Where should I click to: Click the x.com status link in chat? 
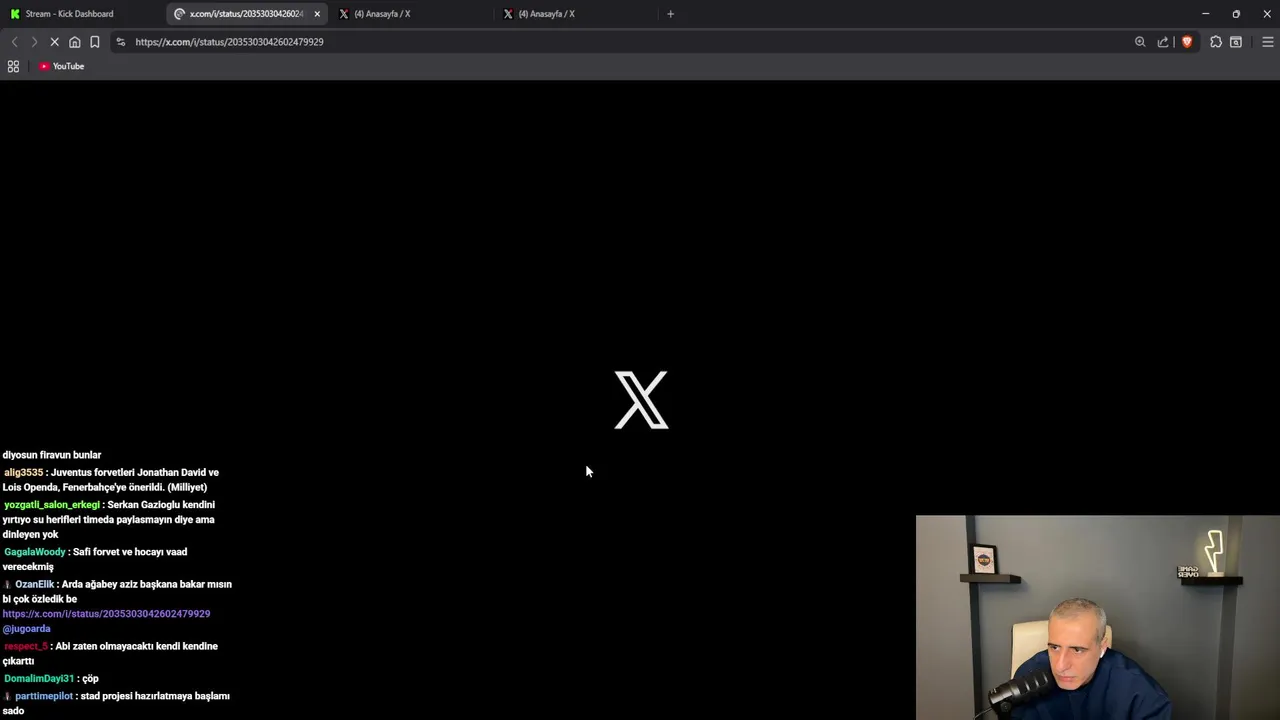pyautogui.click(x=106, y=614)
